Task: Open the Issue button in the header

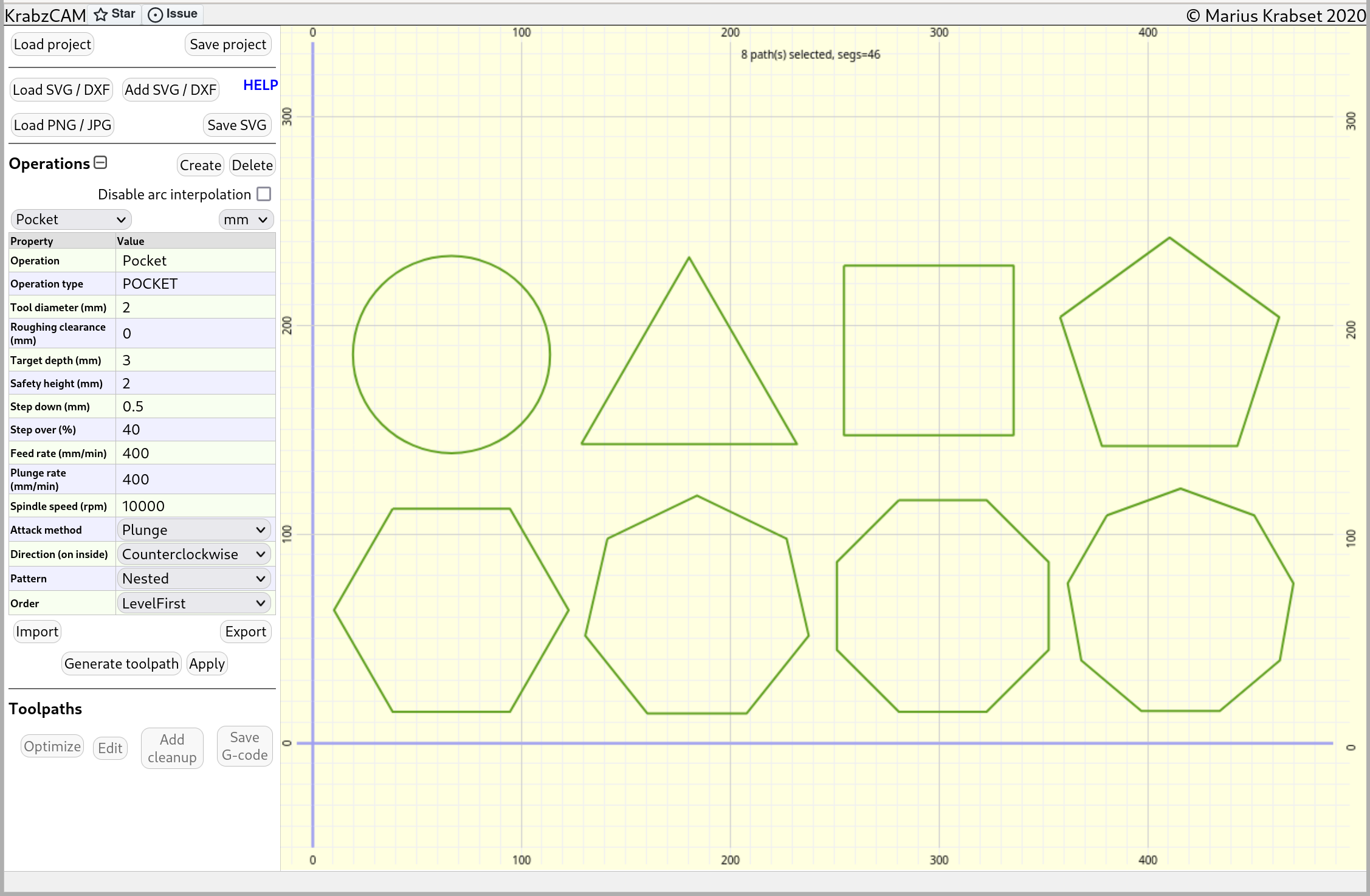Action: [x=173, y=14]
